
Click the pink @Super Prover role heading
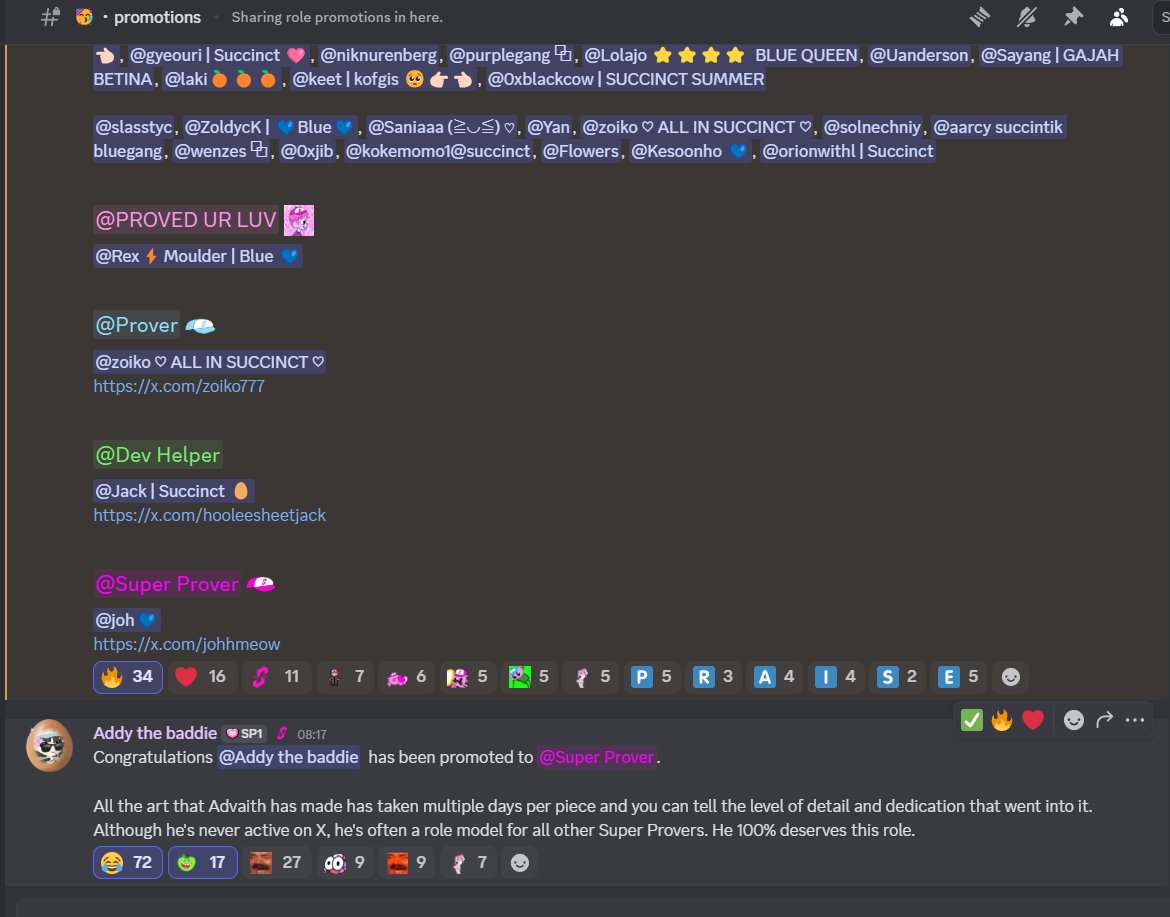point(167,584)
